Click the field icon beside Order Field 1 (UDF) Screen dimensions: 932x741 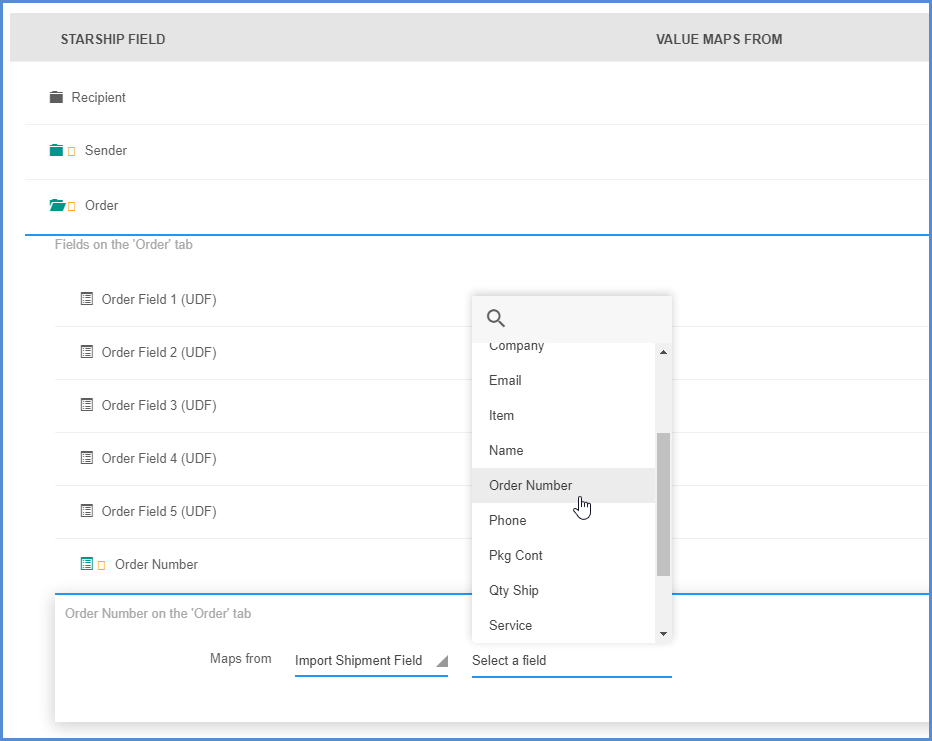tap(87, 298)
